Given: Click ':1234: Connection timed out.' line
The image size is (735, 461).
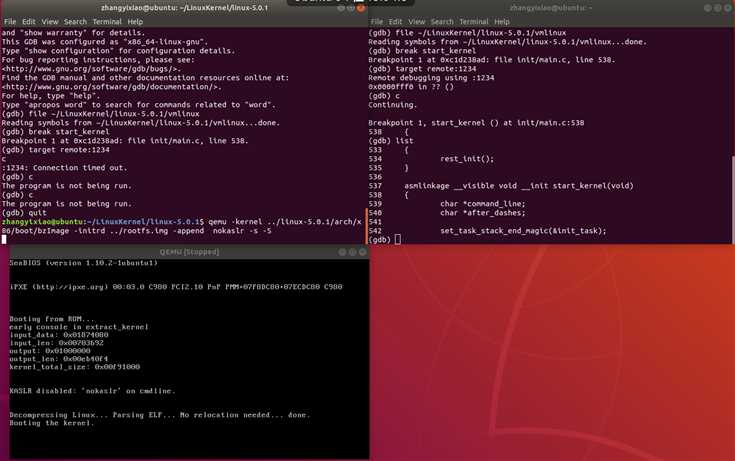Looking at the screenshot, I should click(64, 168).
